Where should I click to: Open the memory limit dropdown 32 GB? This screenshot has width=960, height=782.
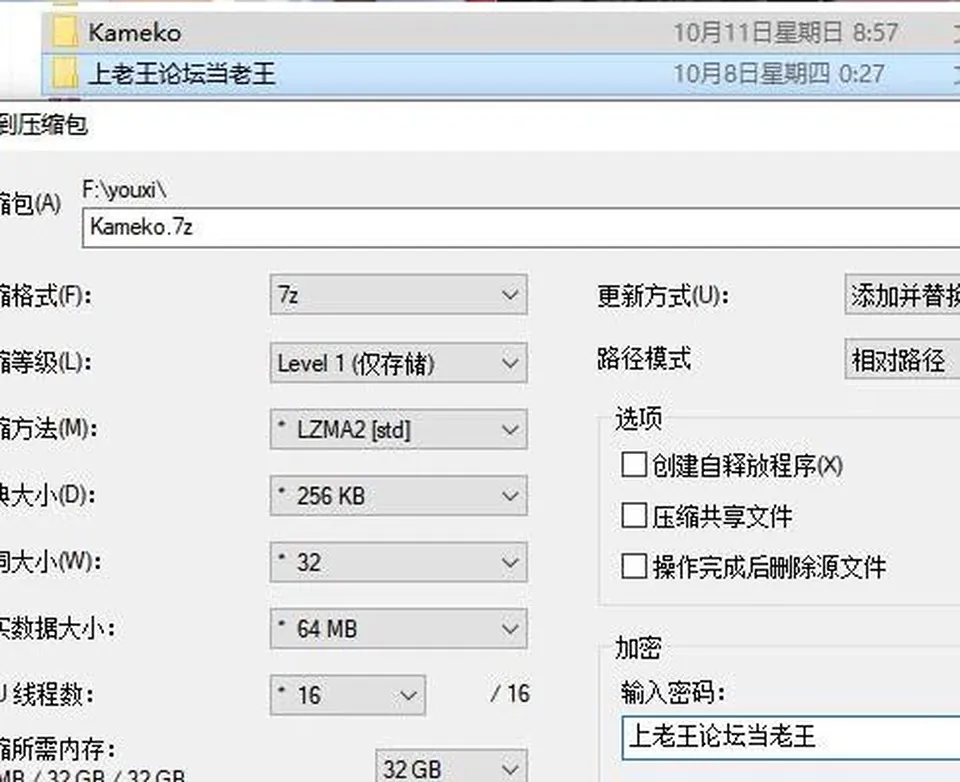click(451, 767)
